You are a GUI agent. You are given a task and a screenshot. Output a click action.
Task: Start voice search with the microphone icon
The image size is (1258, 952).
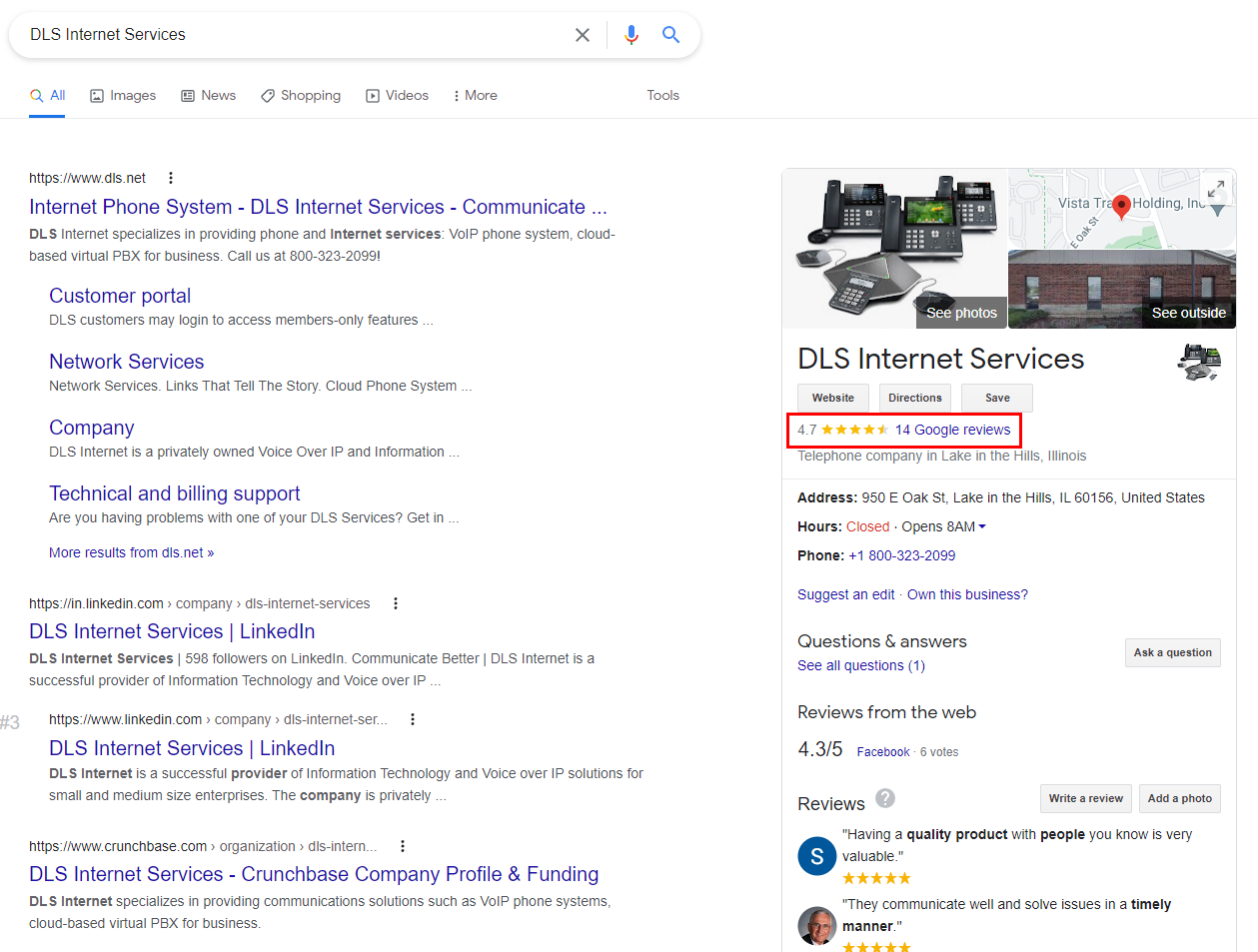coord(631,35)
